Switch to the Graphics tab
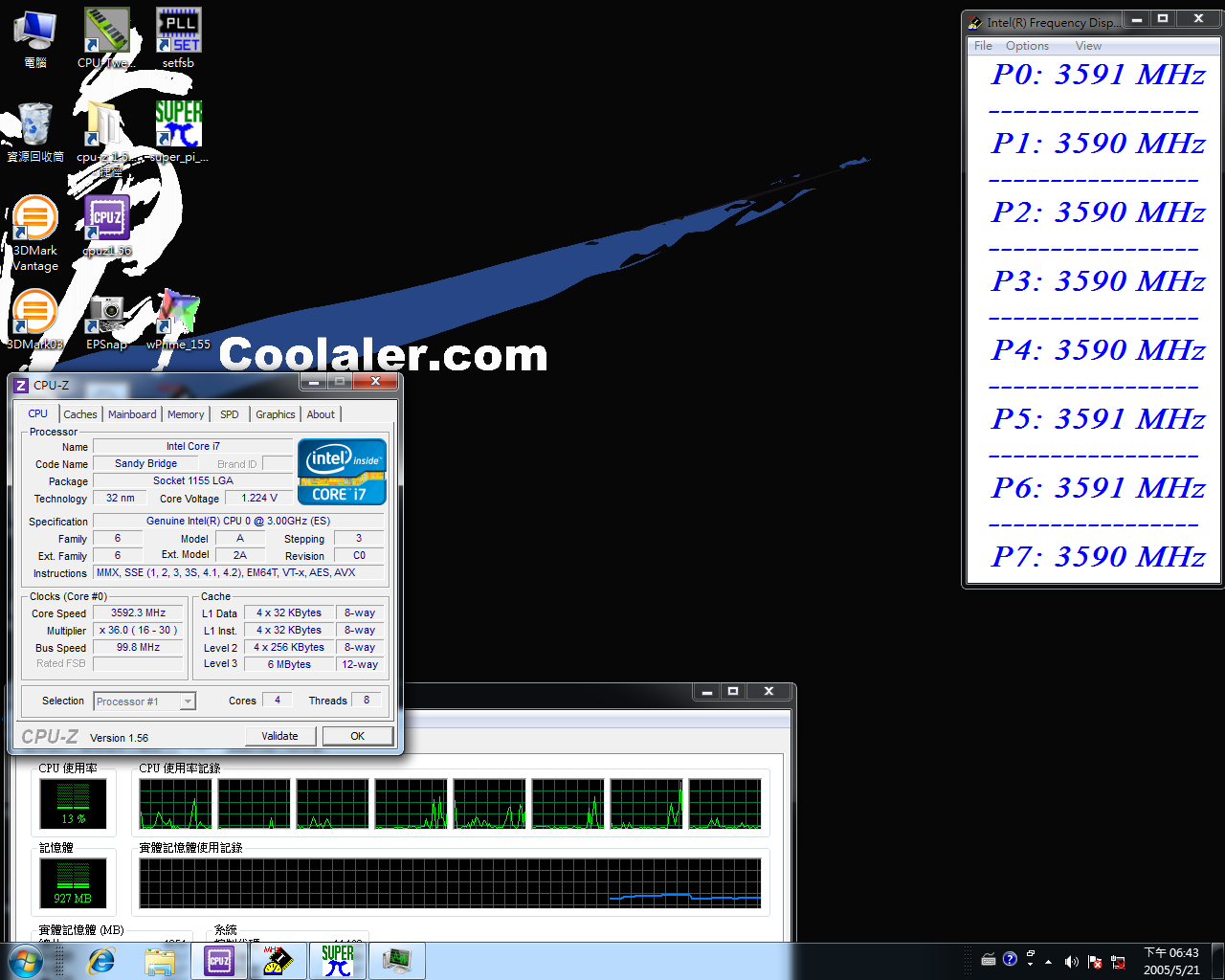 (276, 414)
